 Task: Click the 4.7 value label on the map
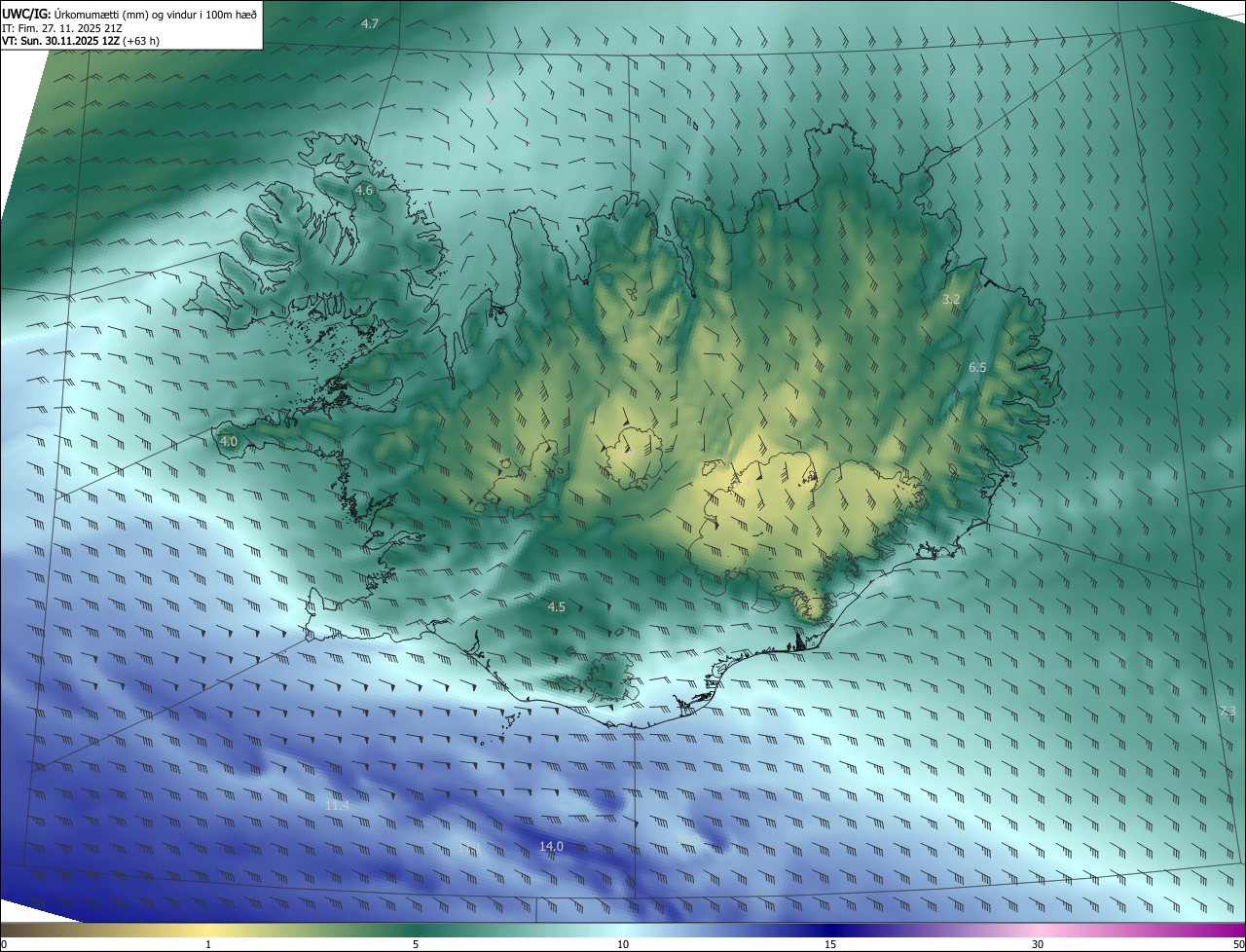click(x=369, y=23)
